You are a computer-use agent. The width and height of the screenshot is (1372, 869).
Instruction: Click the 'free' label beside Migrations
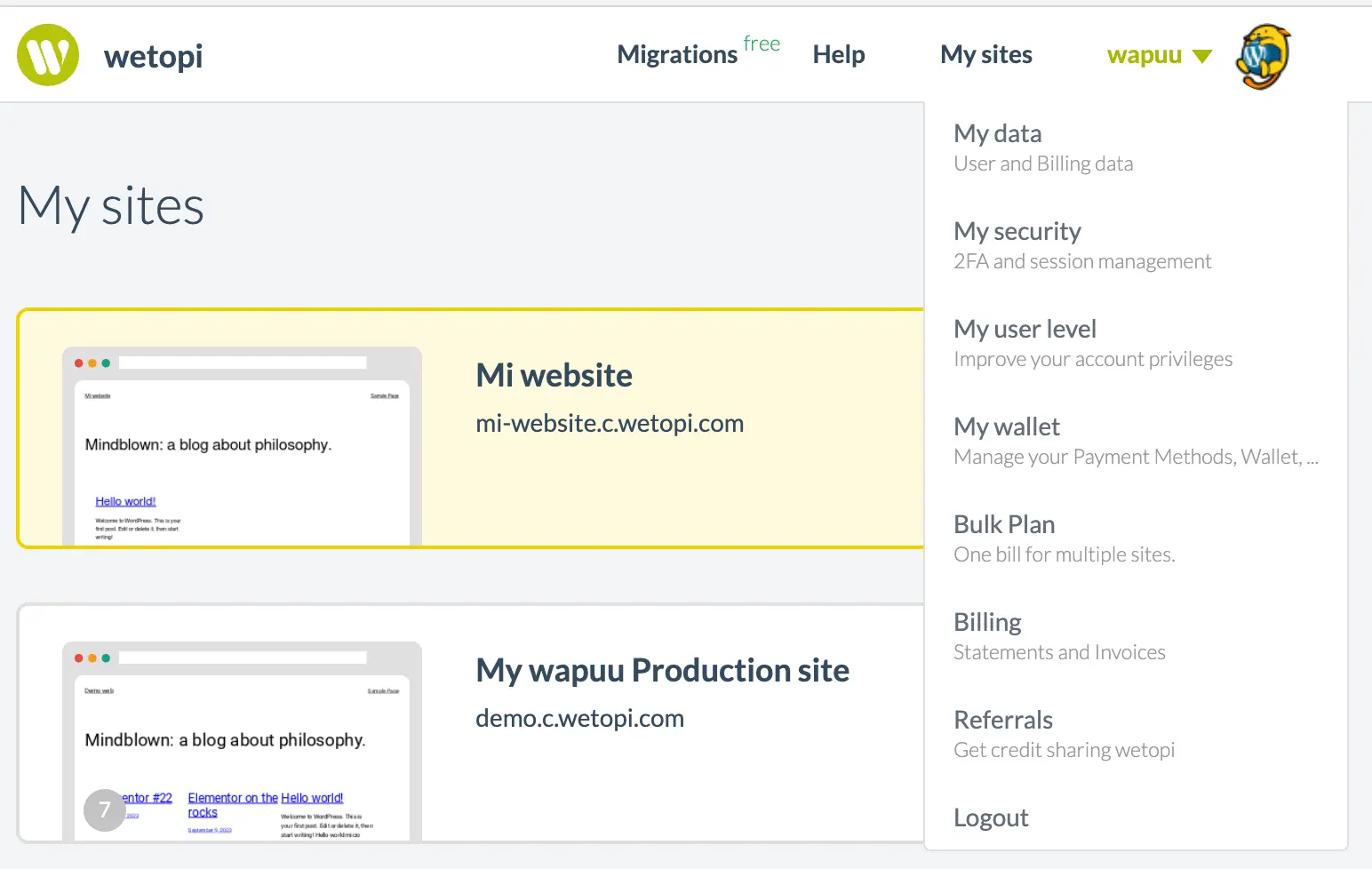(762, 44)
